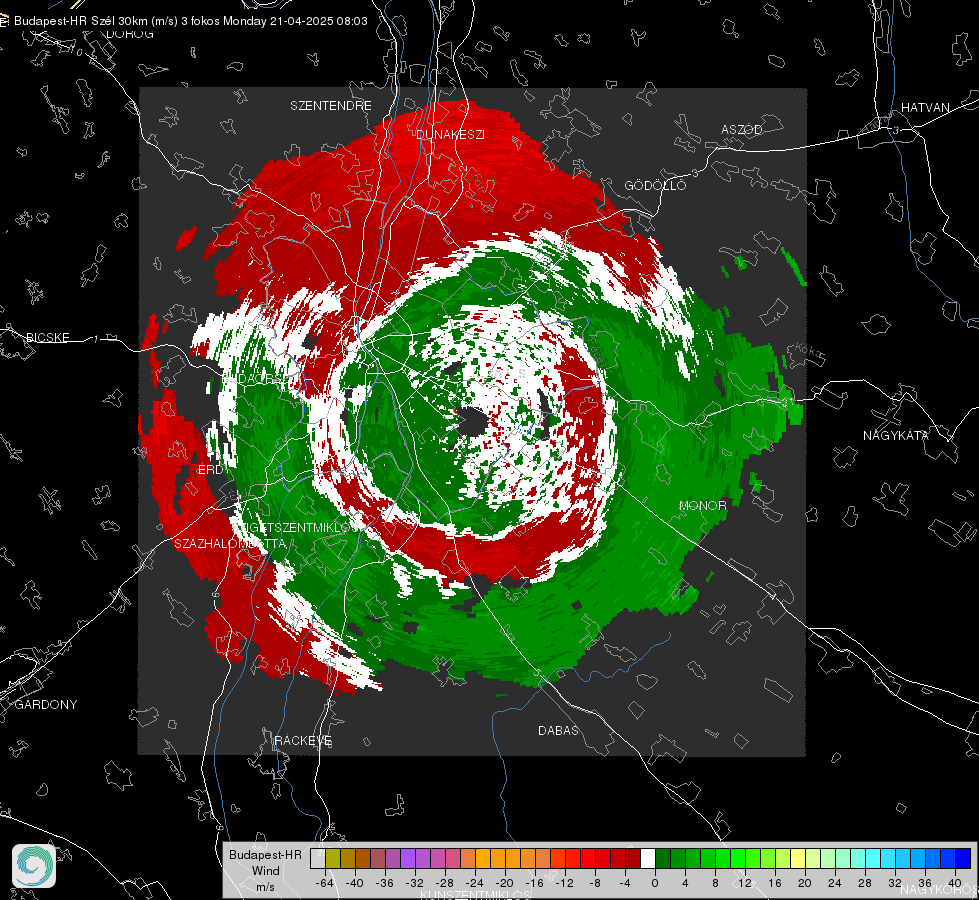Select the olive swatch above -64

coord(333,859)
